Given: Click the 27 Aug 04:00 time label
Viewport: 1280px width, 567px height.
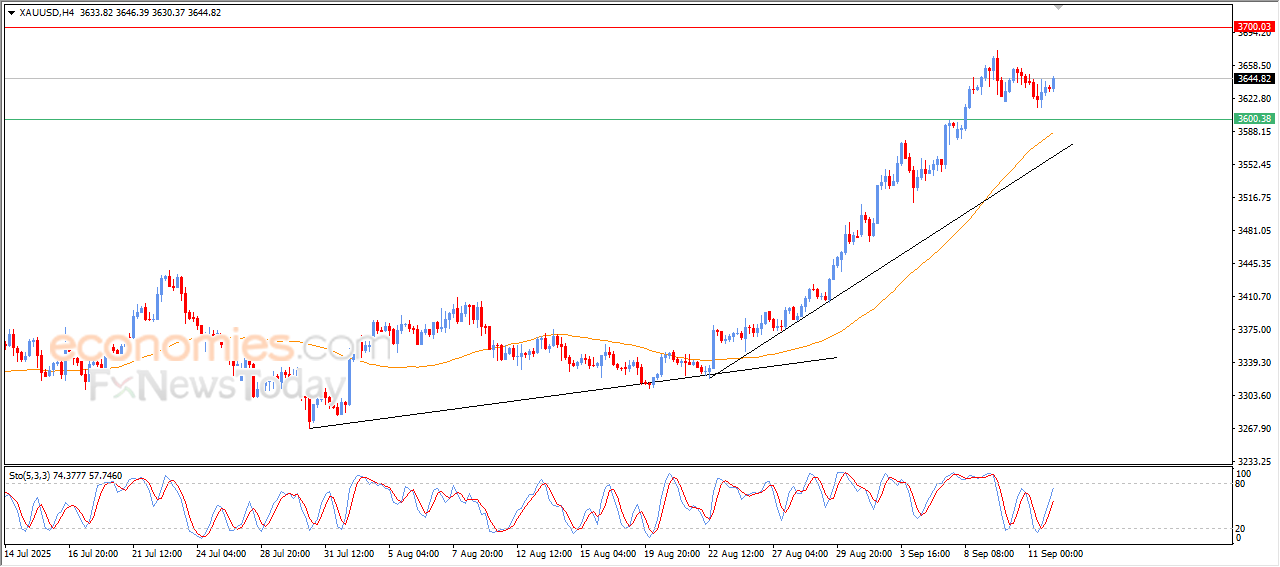Looking at the screenshot, I should click(799, 553).
